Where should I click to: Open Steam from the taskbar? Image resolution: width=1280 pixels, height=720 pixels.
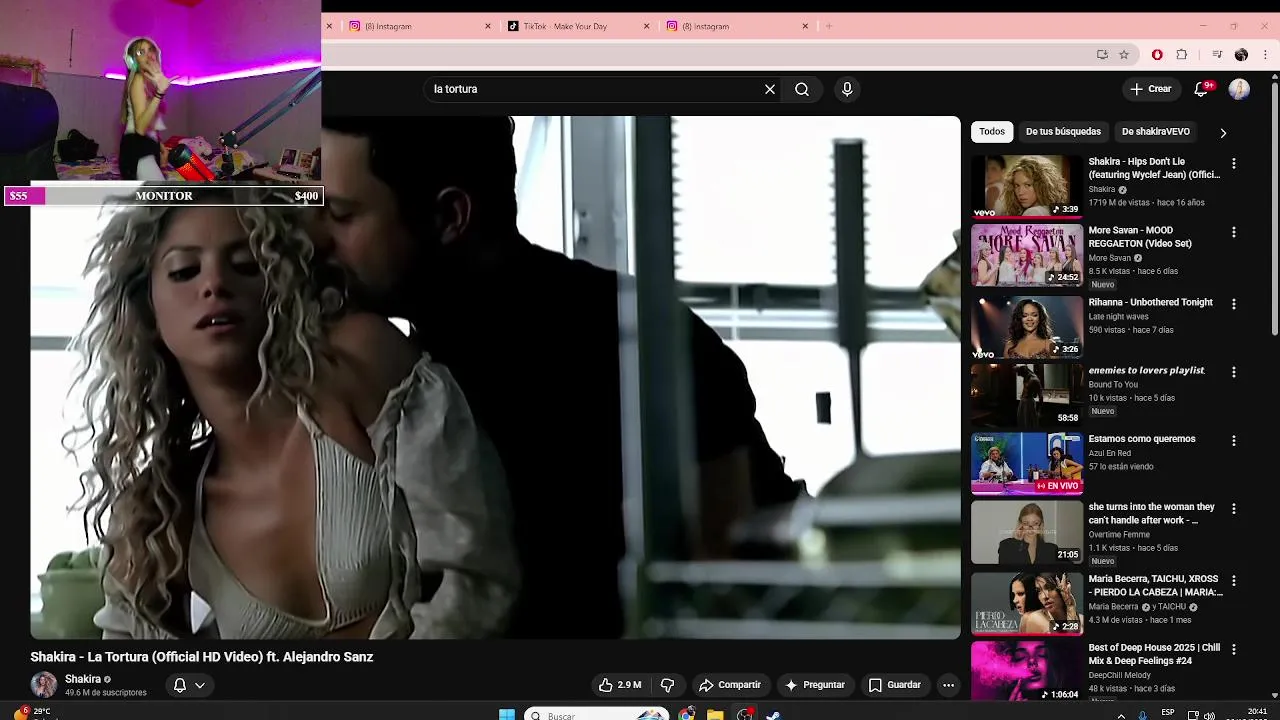click(773, 715)
